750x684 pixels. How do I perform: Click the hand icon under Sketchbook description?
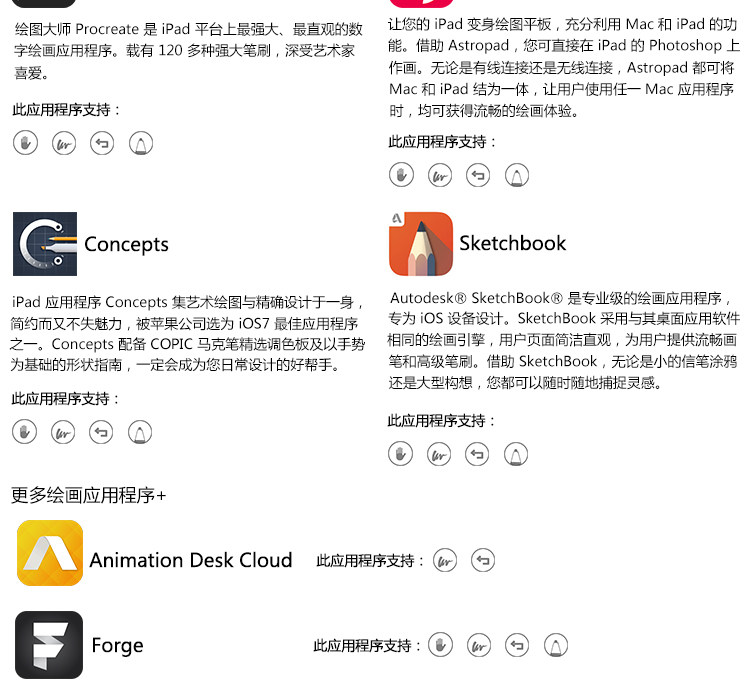[401, 454]
